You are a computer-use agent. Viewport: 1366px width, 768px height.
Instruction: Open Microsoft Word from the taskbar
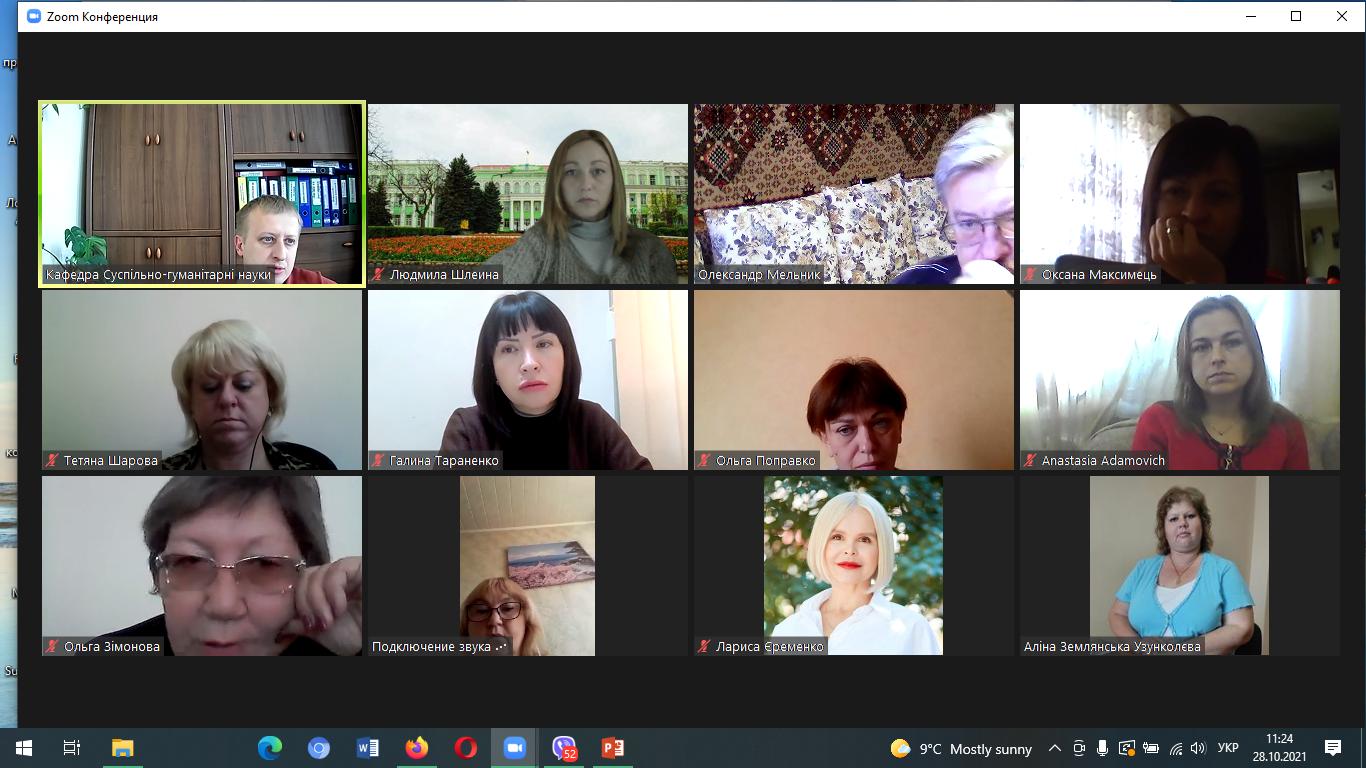(x=368, y=748)
